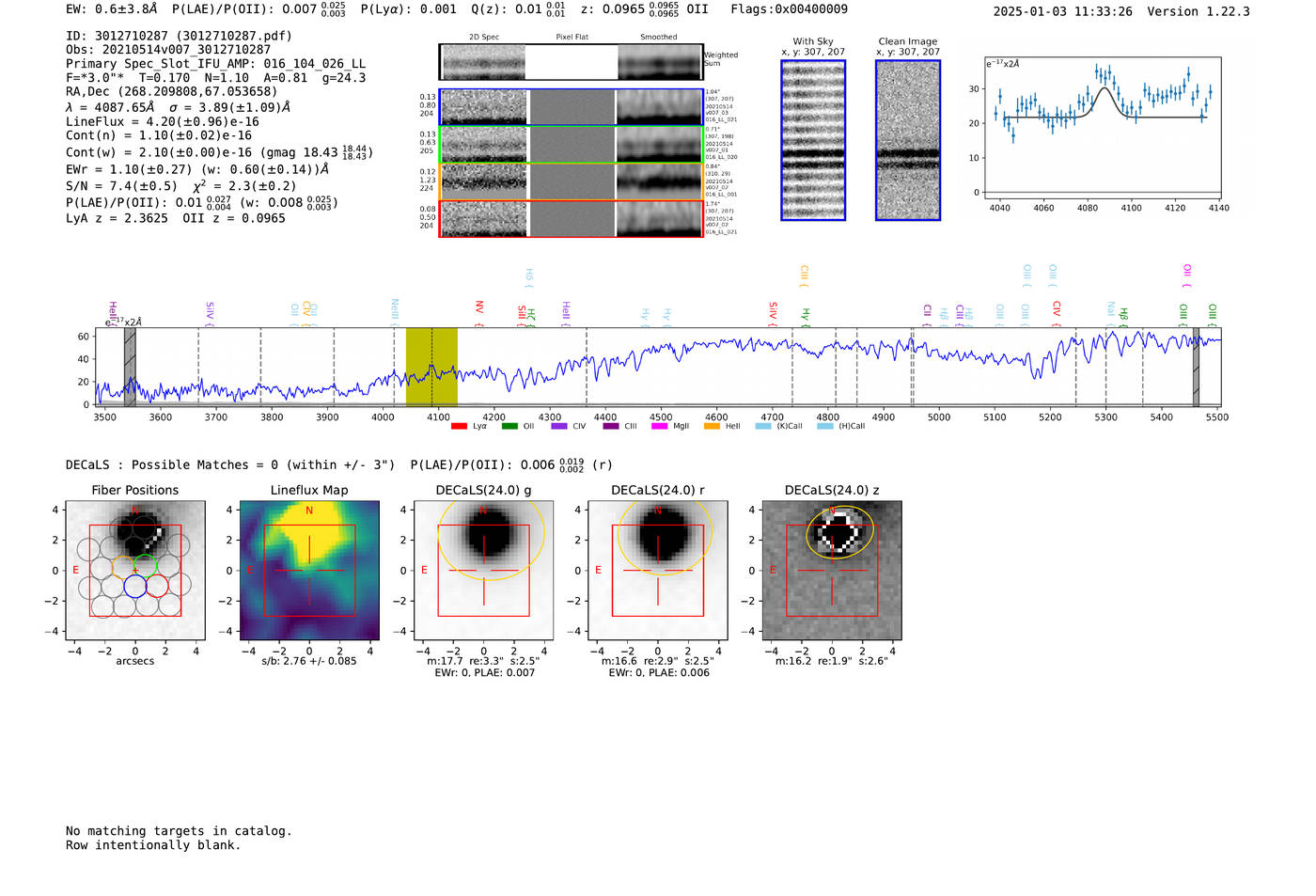Open the weighted sum 2D spectrum strip
Viewport: 1316px width, 896px height.
572,62
